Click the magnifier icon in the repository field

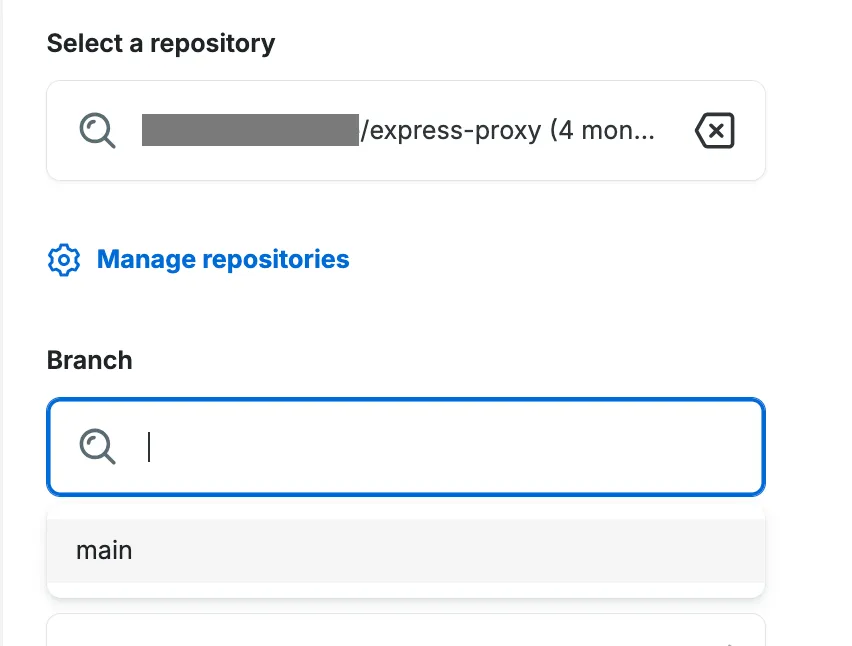pos(96,130)
